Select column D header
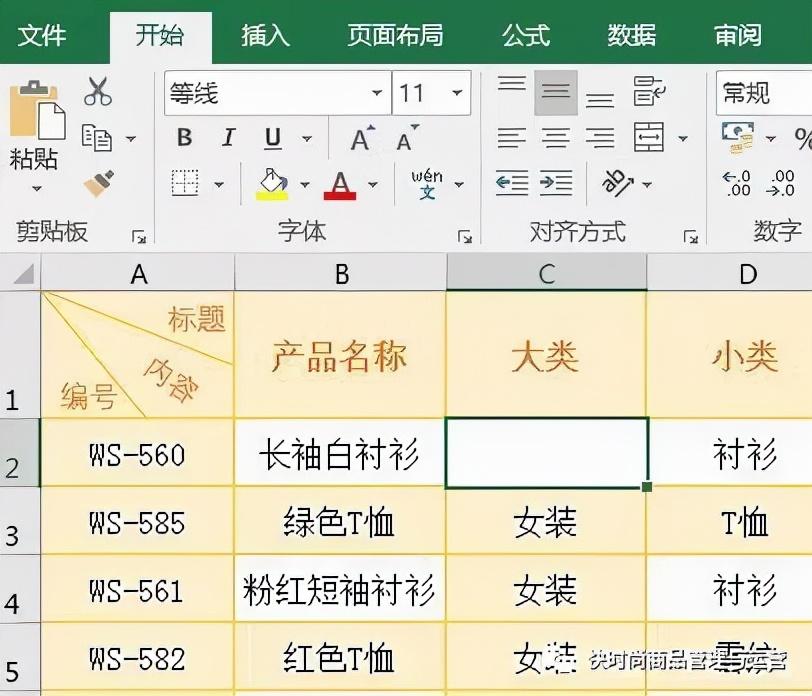The image size is (812, 696). (730, 273)
